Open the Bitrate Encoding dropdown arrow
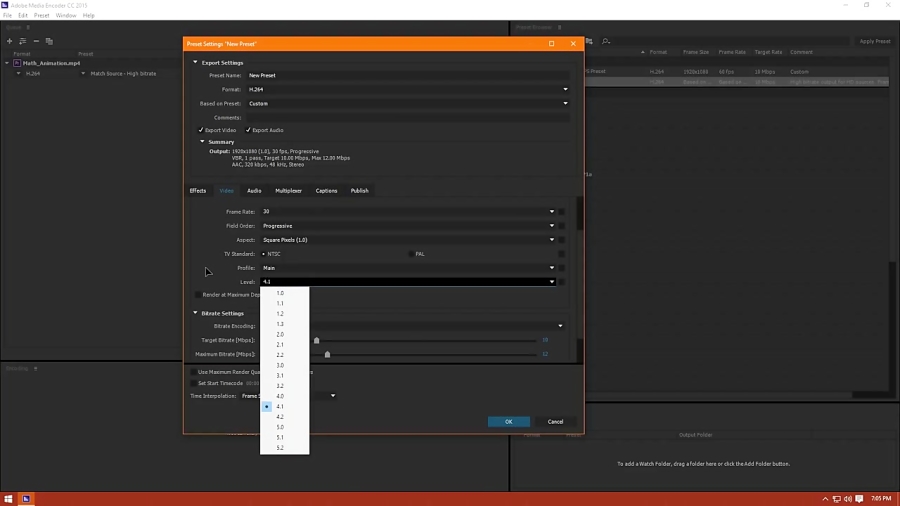 click(x=560, y=326)
